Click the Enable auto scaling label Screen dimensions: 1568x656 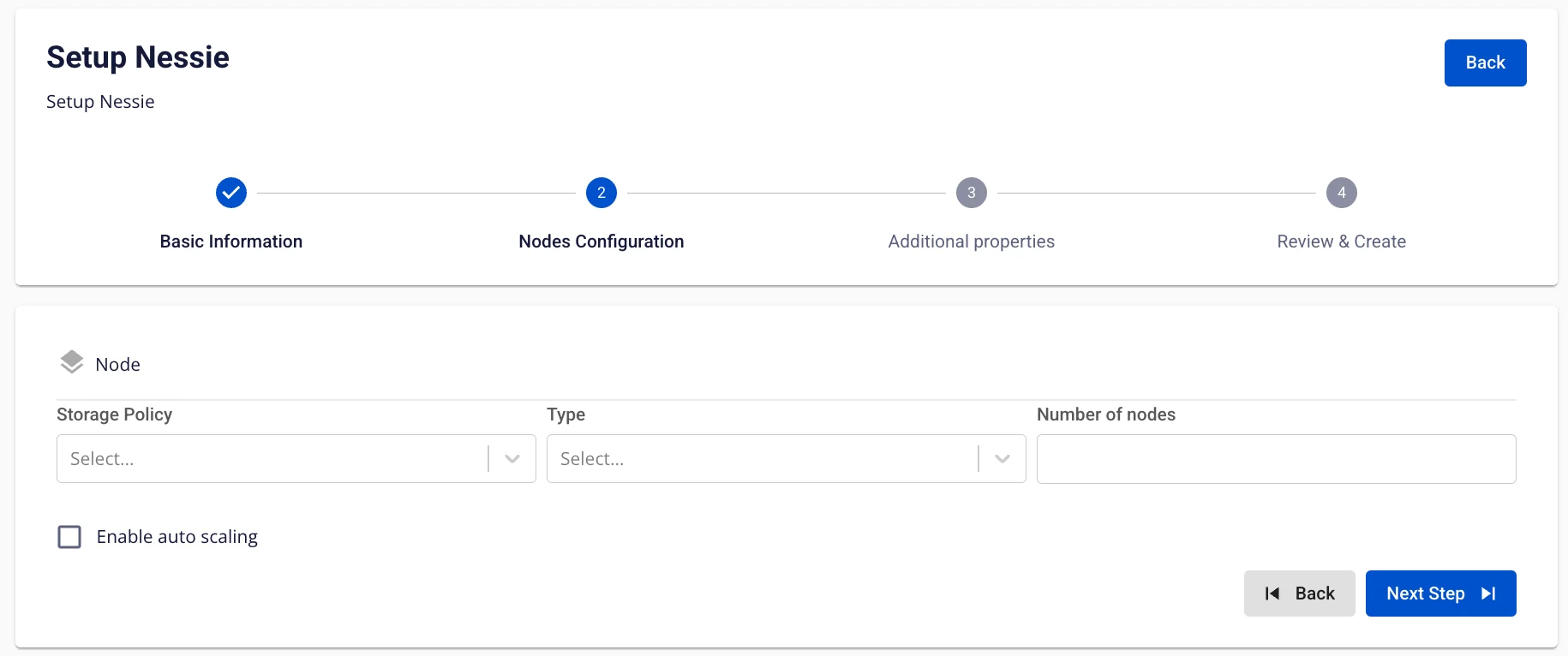(x=177, y=537)
